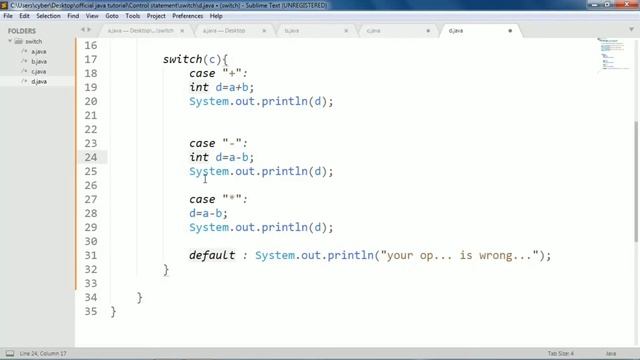Image resolution: width=640 pixels, height=360 pixels.
Task: Collapse the switch folder in sidebar
Action: tap(10, 41)
